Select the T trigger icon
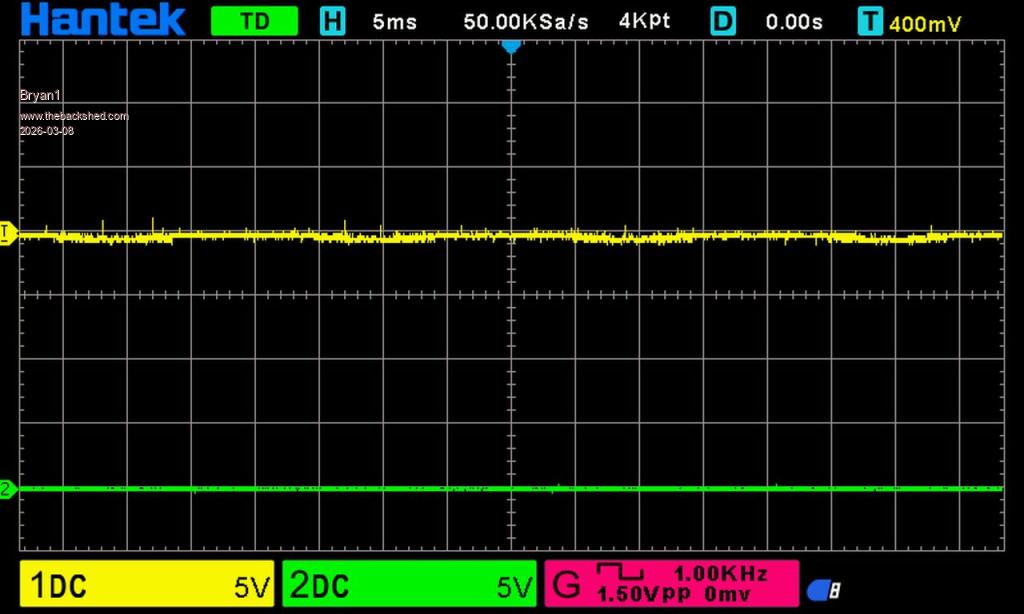The image size is (1024, 614). tap(871, 21)
